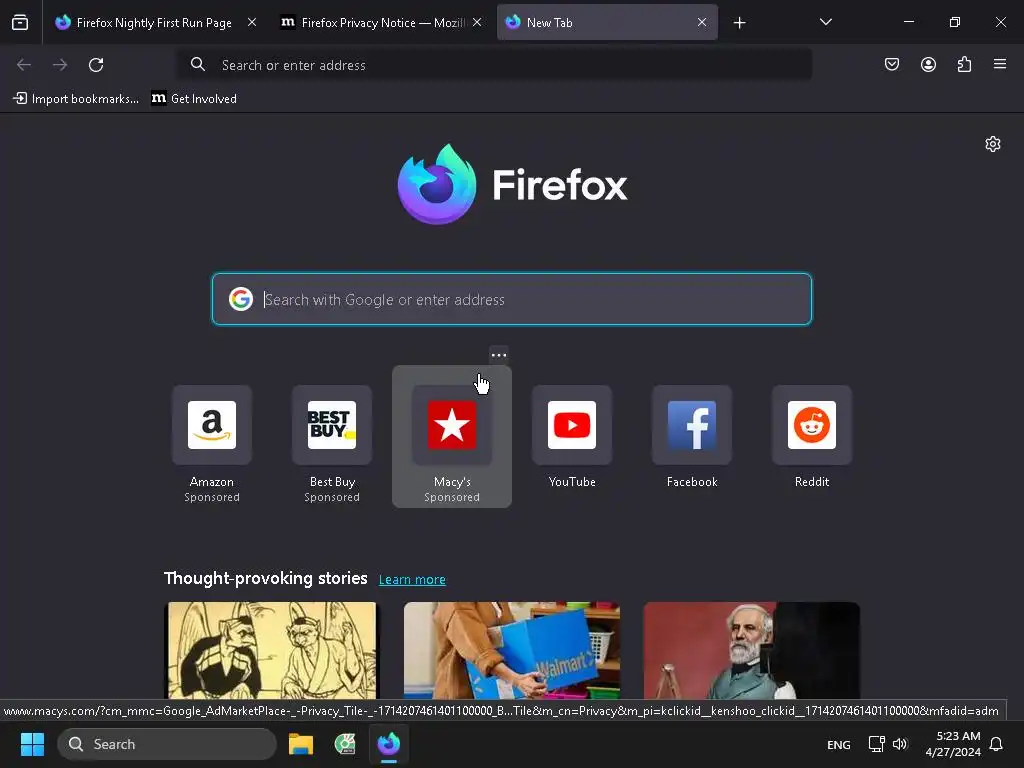Viewport: 1024px width, 768px height.
Task: Switch to Firefox Privacy Notice tab
Action: click(x=381, y=22)
